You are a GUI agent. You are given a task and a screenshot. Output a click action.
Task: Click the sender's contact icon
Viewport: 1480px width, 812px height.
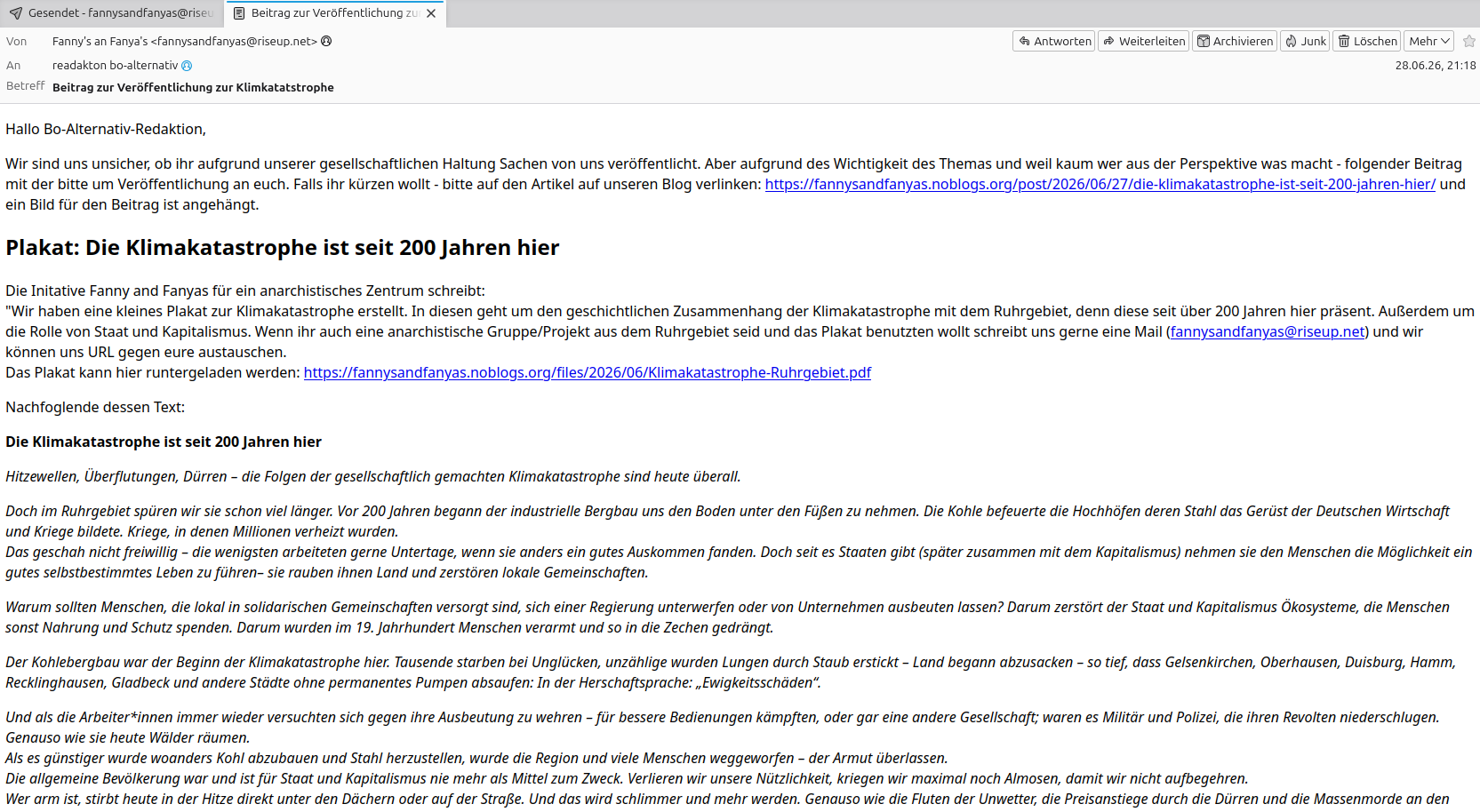(326, 41)
